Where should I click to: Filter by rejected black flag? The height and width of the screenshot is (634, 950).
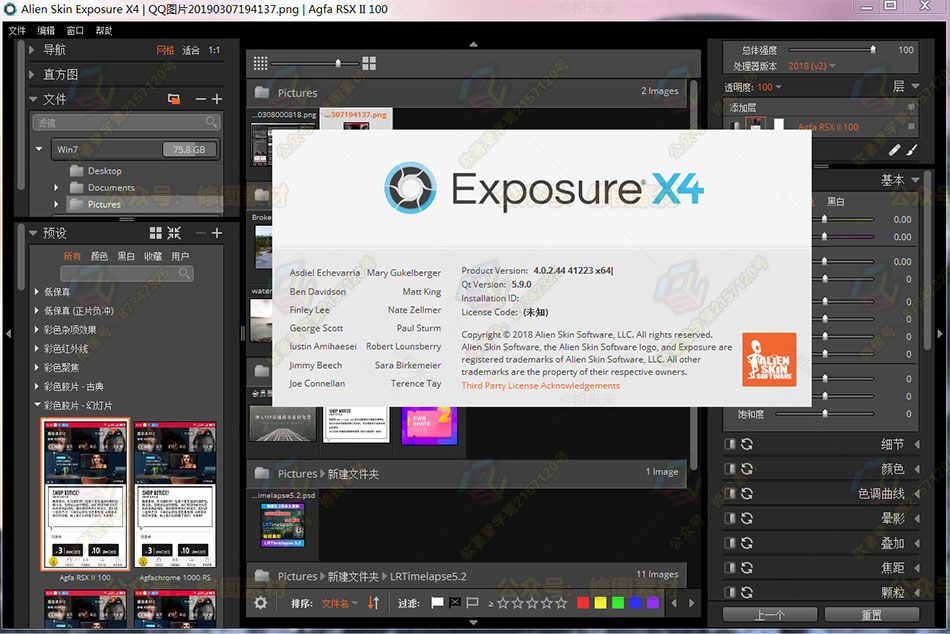pyautogui.click(x=454, y=603)
